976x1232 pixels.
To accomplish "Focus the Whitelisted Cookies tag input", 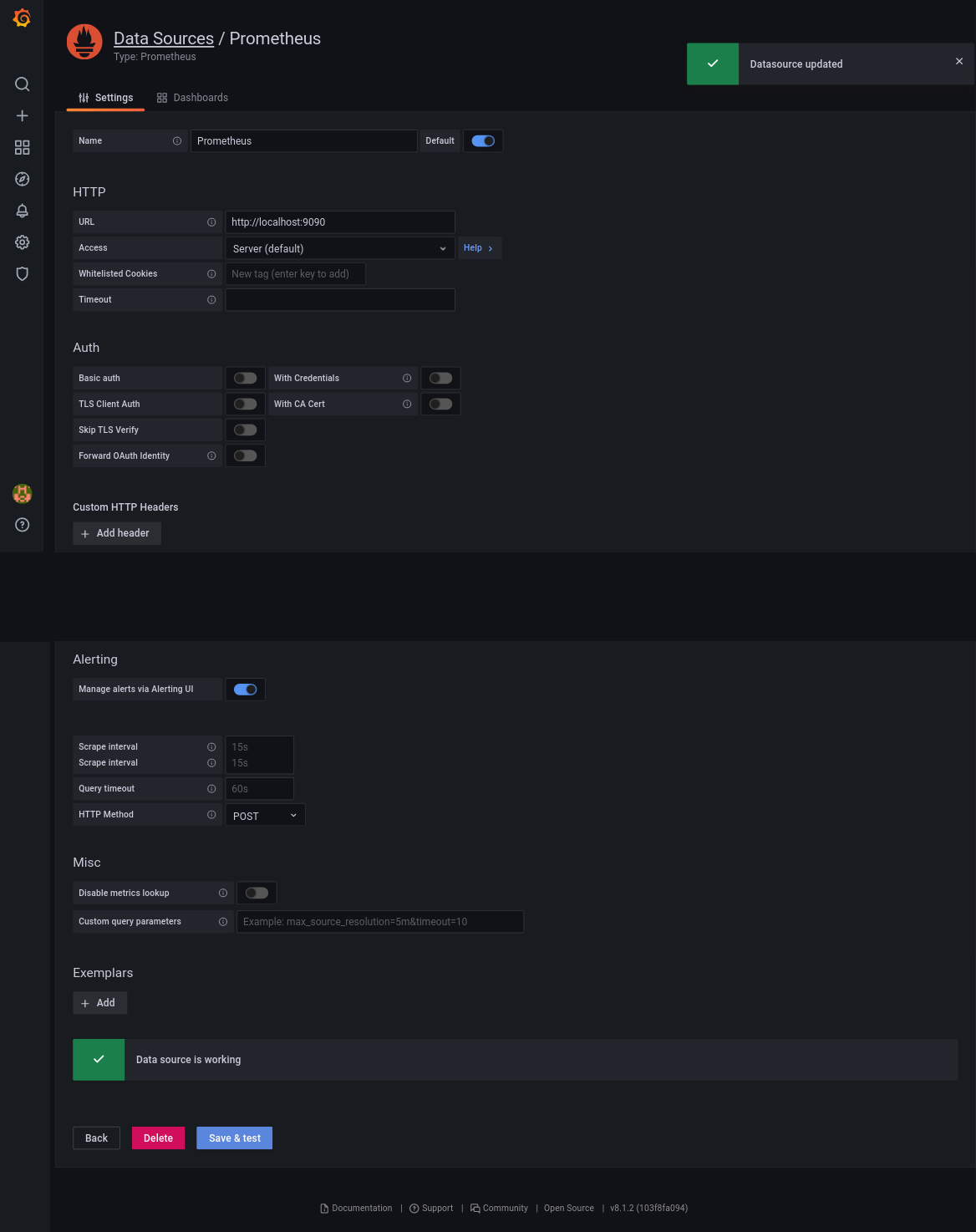I will coord(295,274).
